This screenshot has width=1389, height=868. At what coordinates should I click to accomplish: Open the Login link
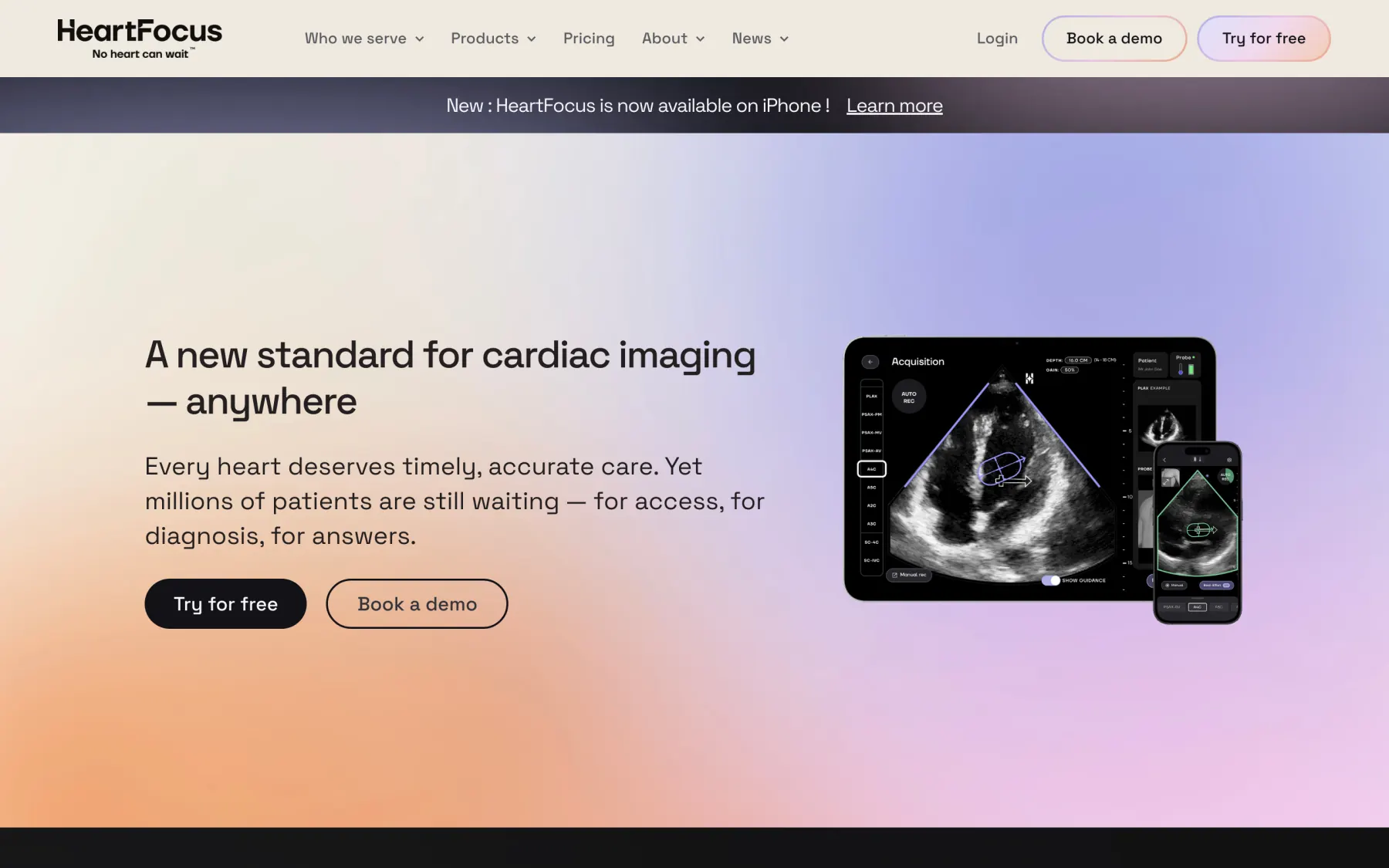997,39
